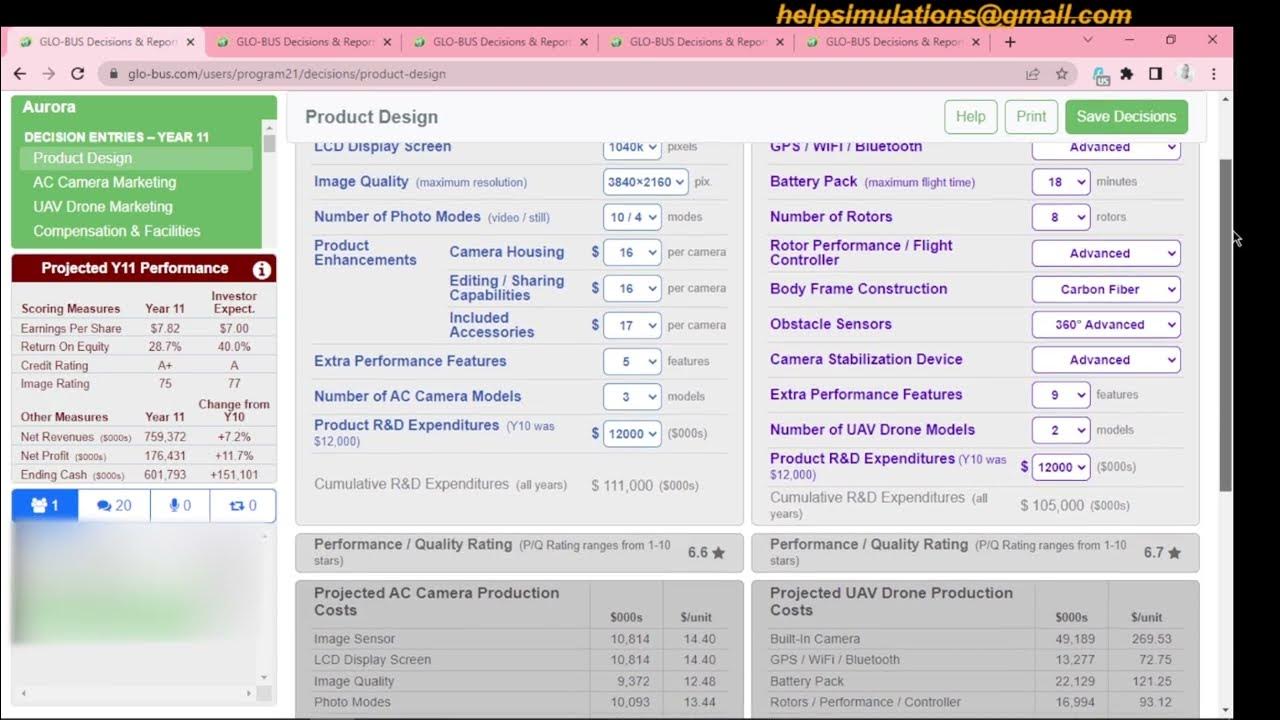Open Number of AC Camera Models dropdown

coord(632,396)
